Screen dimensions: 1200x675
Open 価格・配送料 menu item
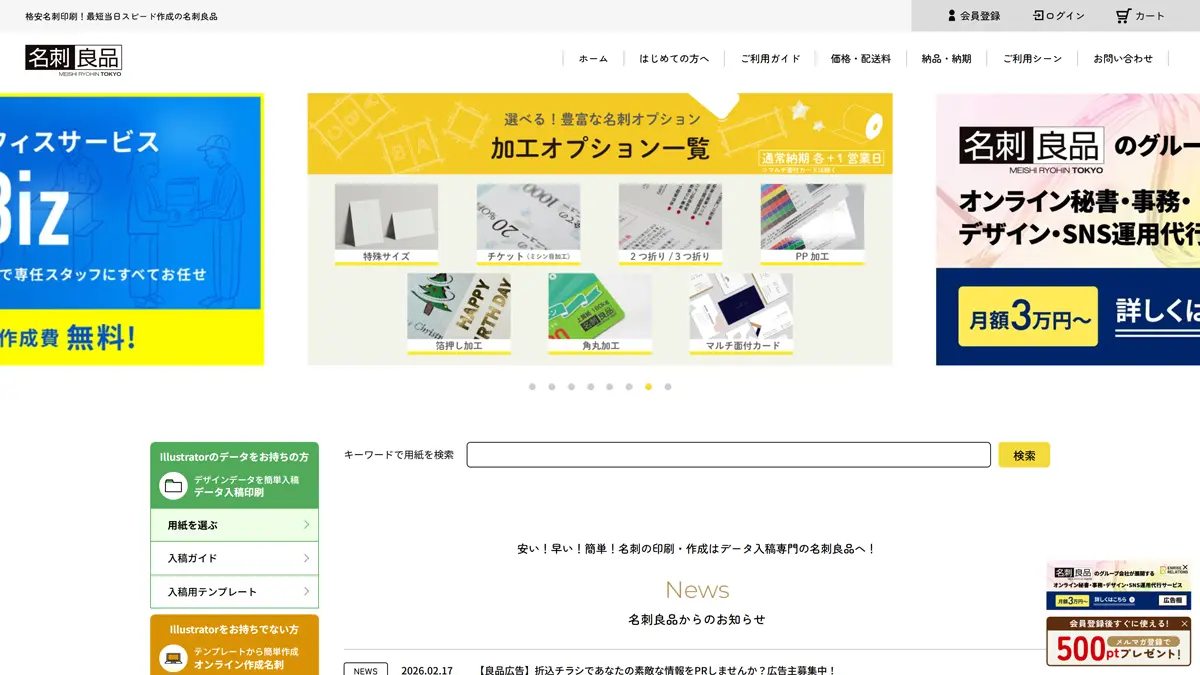(860, 59)
